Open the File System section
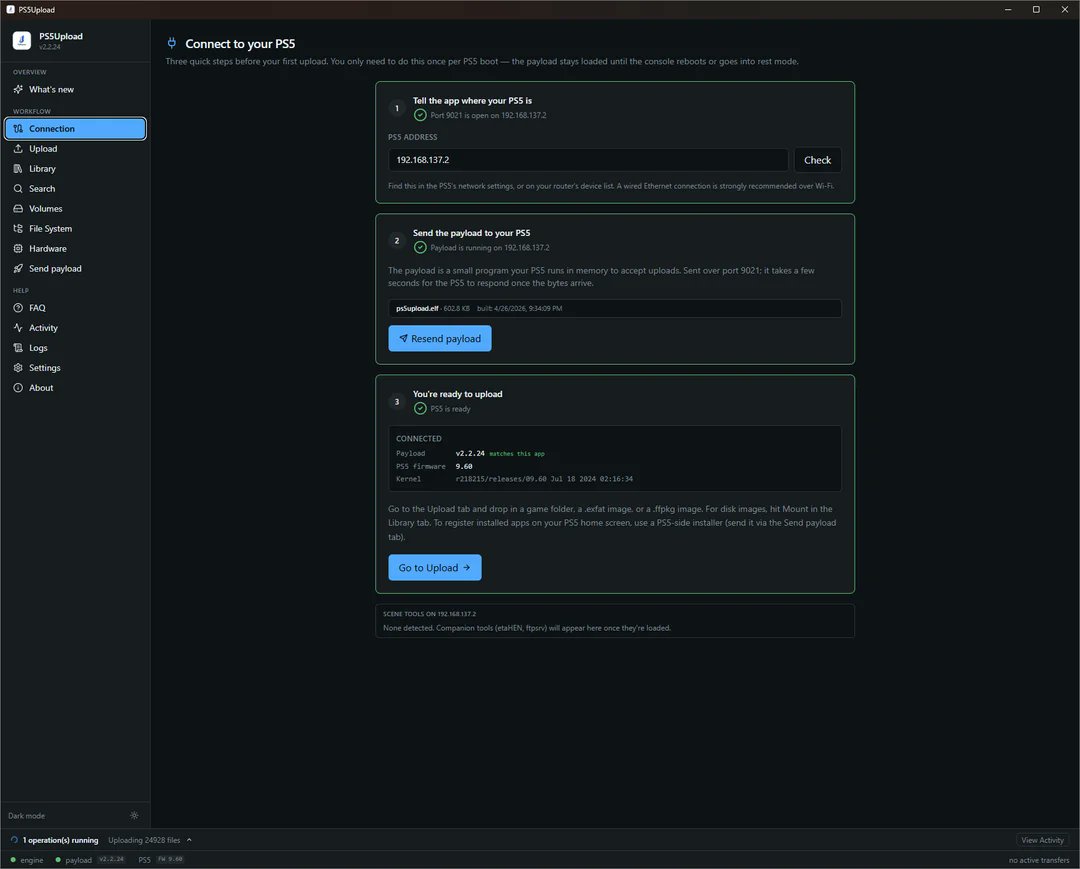The width and height of the screenshot is (1080, 869). coord(75,229)
